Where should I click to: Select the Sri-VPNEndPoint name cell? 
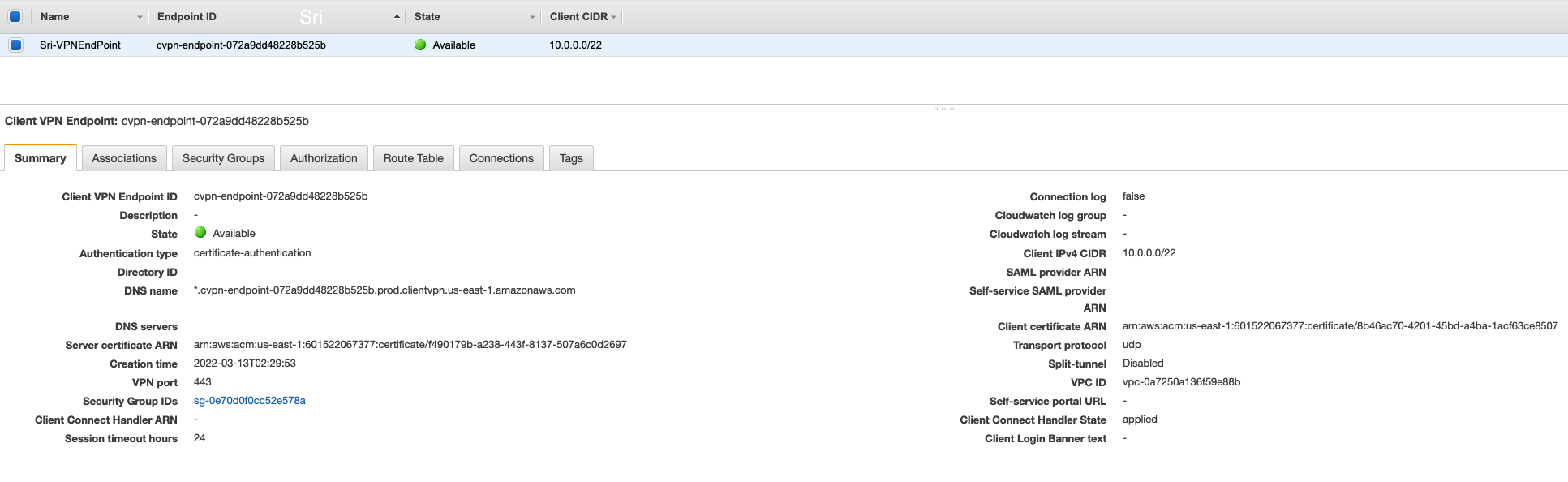pos(80,45)
